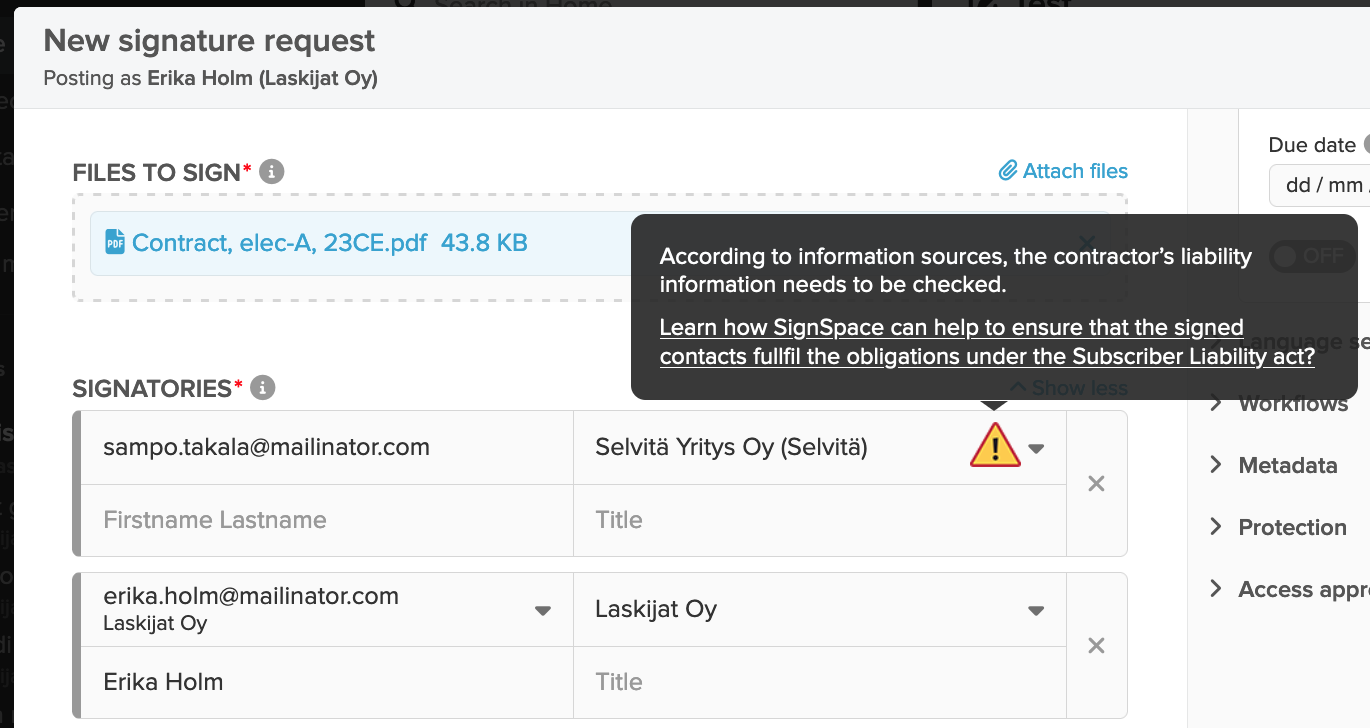Remove the sampo.takala signatory with X icon
The height and width of the screenshot is (728, 1370).
[1096, 484]
